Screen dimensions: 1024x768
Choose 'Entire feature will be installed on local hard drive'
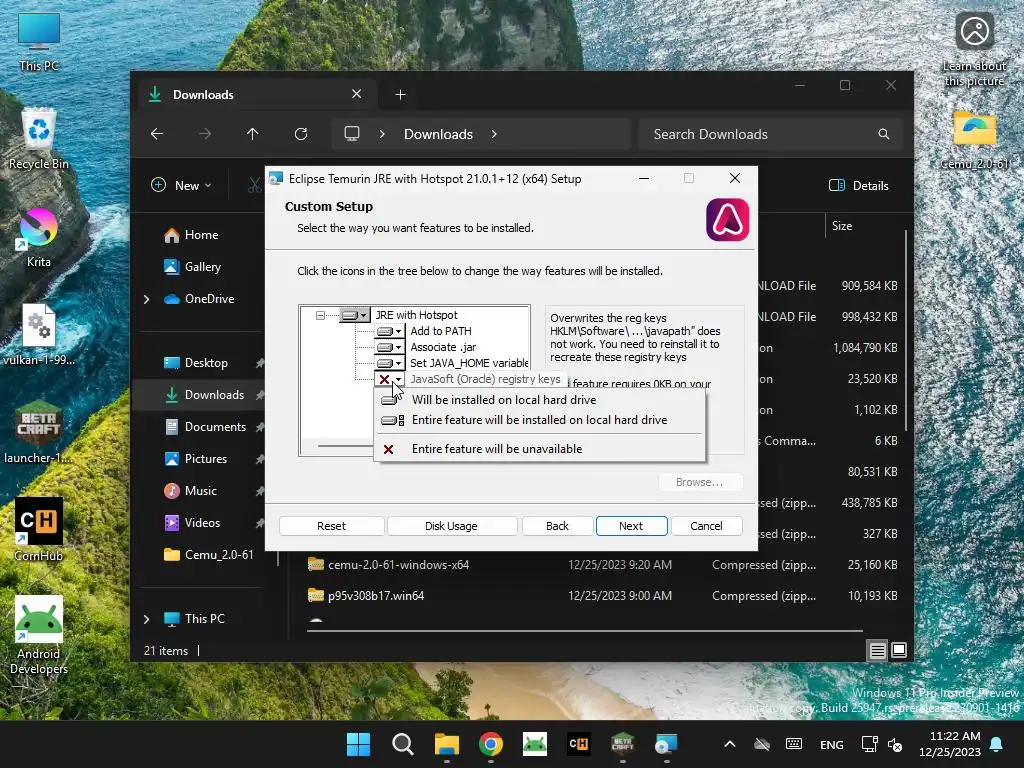[x=539, y=420]
